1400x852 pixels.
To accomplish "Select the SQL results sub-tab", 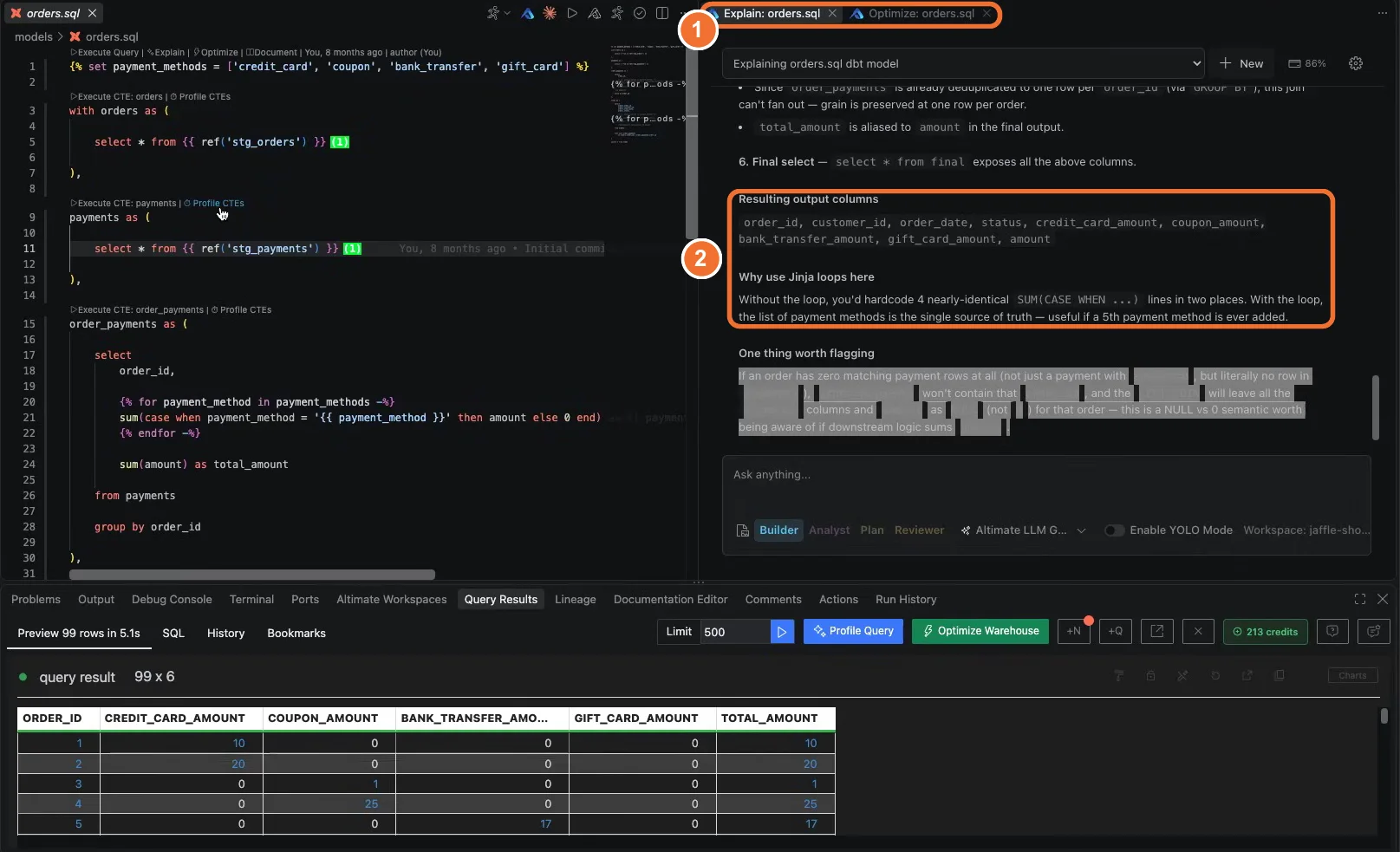I will click(x=173, y=633).
